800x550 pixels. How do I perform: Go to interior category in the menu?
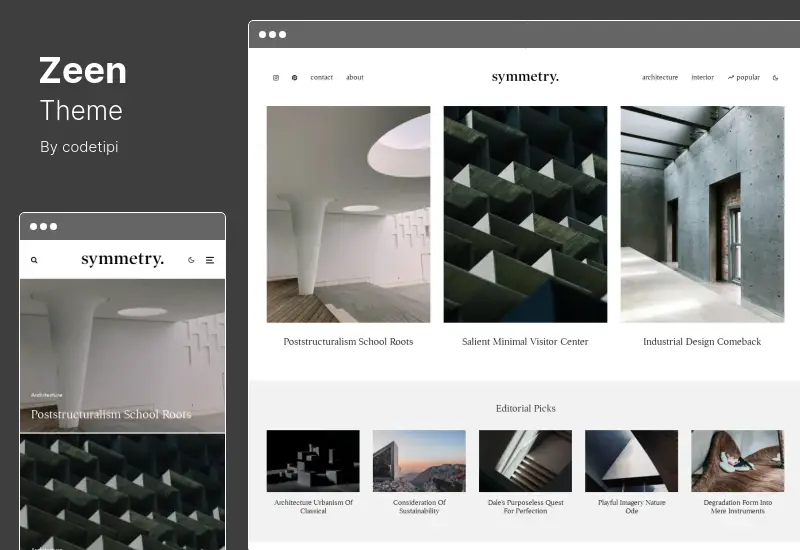(x=703, y=78)
